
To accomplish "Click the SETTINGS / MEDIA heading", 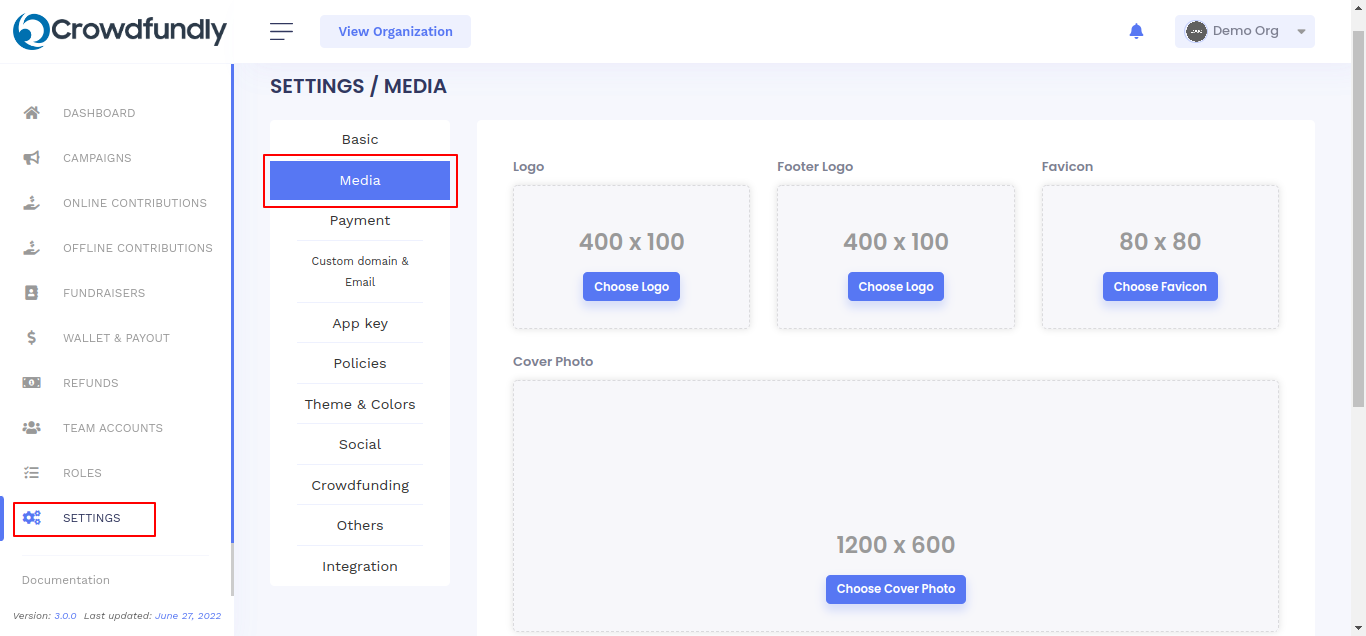I will pos(358,86).
